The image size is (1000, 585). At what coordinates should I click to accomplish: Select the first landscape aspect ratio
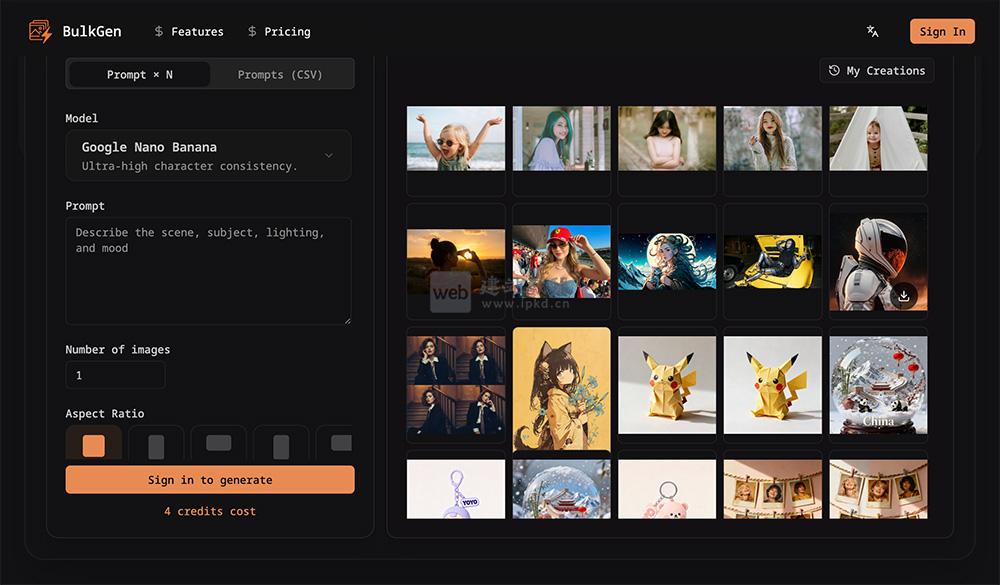(x=218, y=444)
